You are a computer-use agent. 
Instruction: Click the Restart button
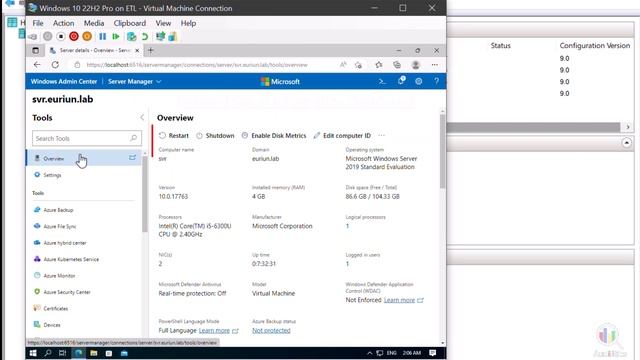click(x=174, y=136)
